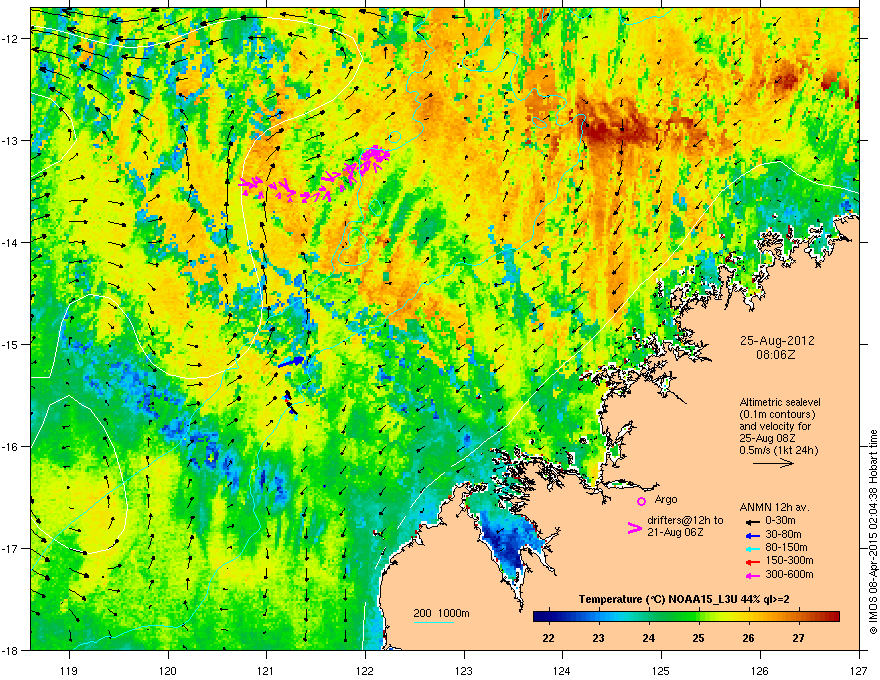Click latitude axis label -14
Screen dimensions: 880x680
pyautogui.click(x=11, y=242)
